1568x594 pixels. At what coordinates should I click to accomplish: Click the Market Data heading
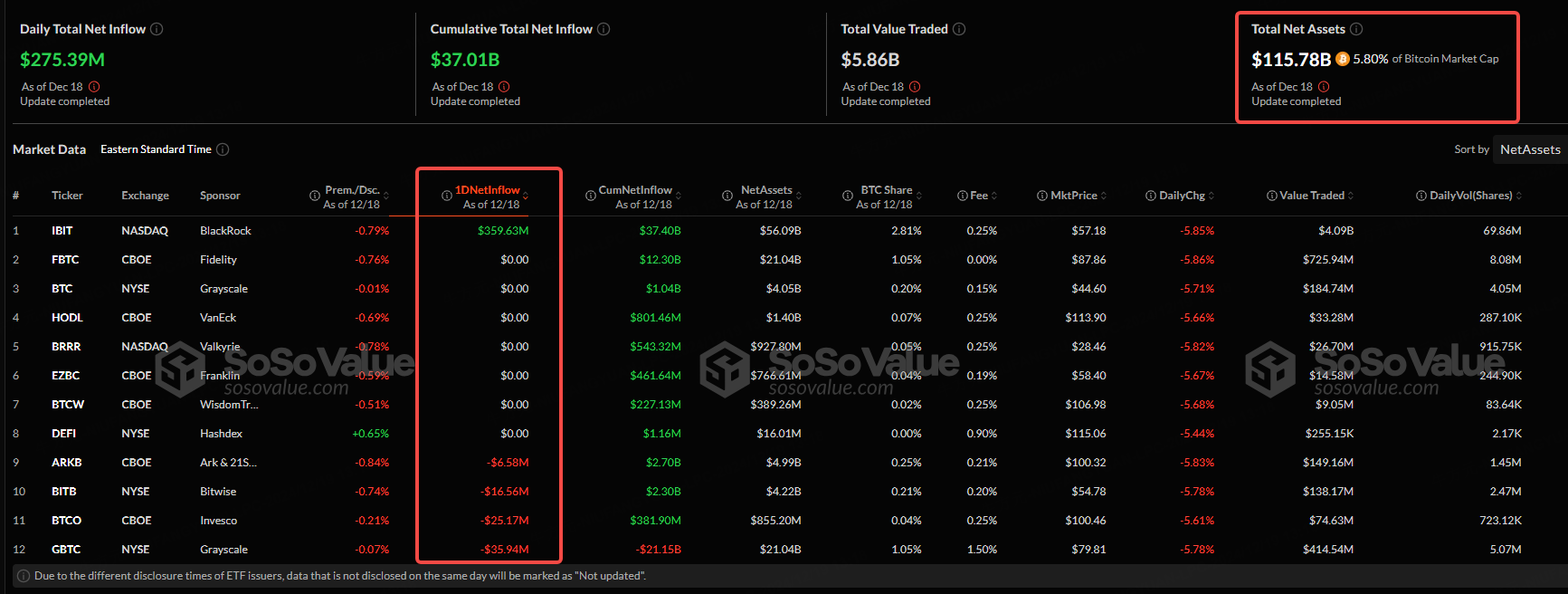point(49,149)
